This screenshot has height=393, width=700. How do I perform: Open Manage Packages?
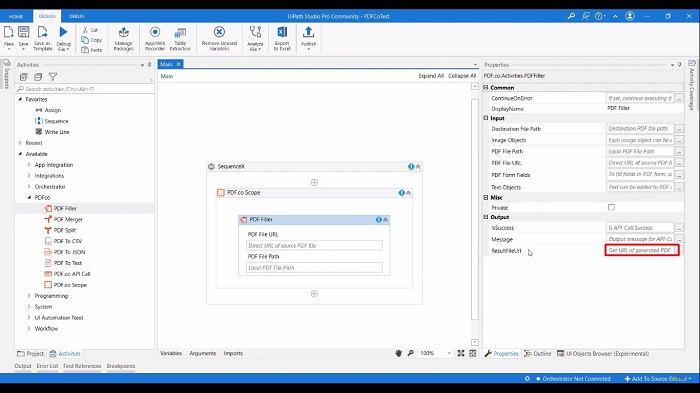click(124, 38)
